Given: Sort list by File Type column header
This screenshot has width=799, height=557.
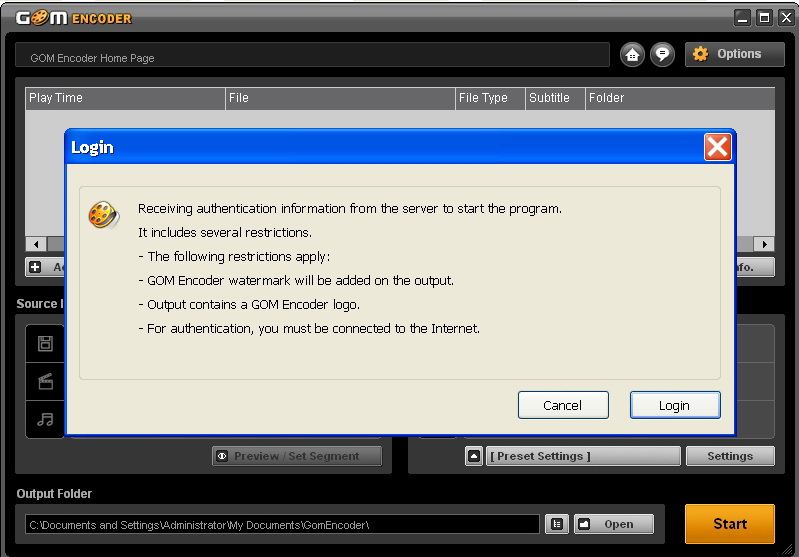Looking at the screenshot, I should tap(489, 98).
